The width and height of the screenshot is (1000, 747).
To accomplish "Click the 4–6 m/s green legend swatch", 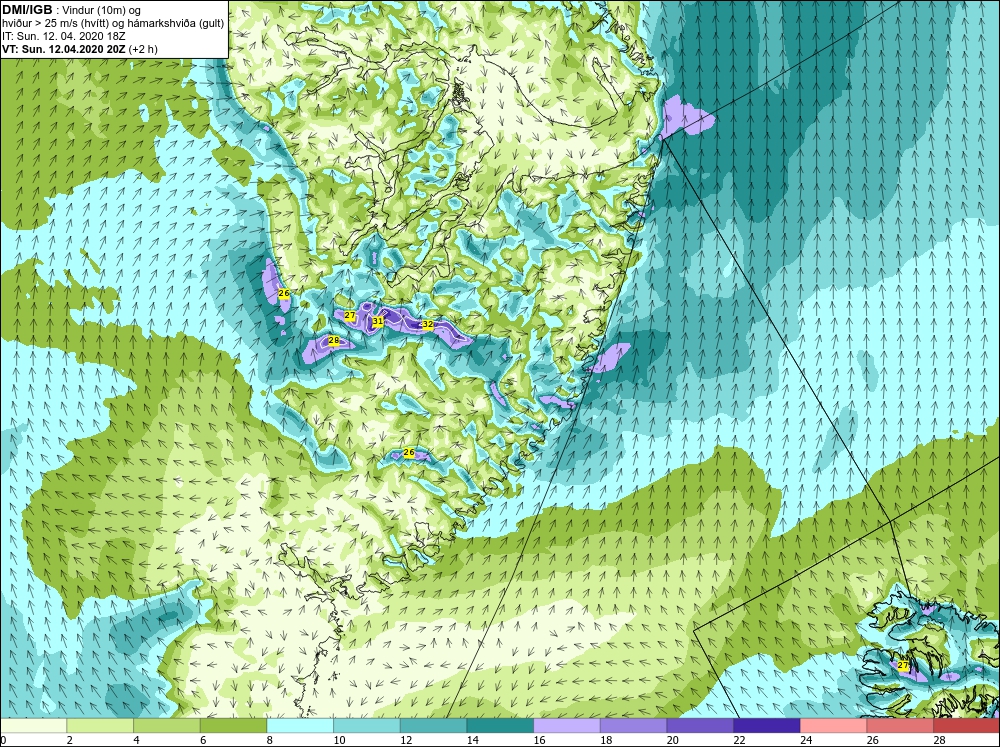I will [166, 725].
